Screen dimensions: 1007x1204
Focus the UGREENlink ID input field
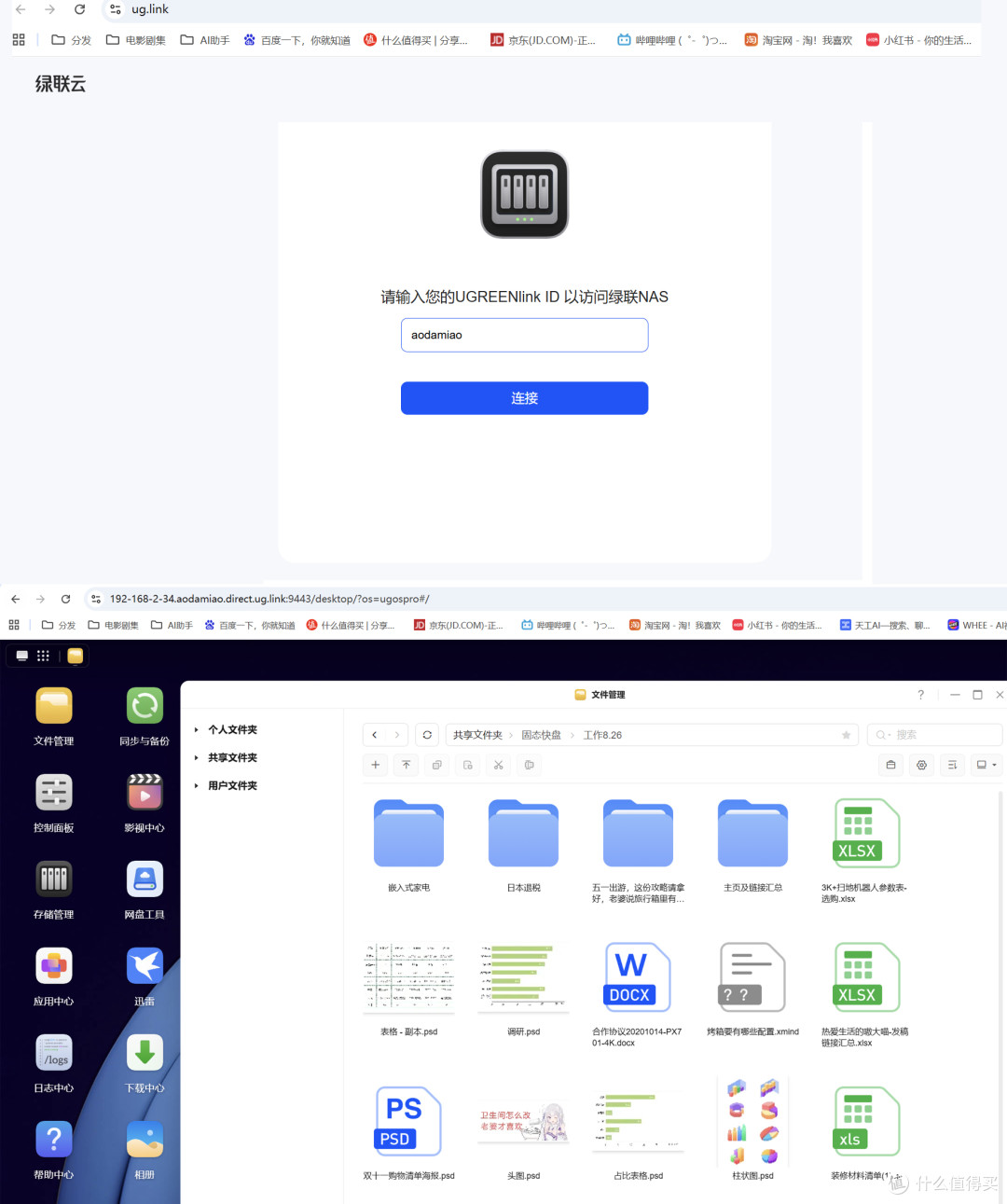point(524,335)
